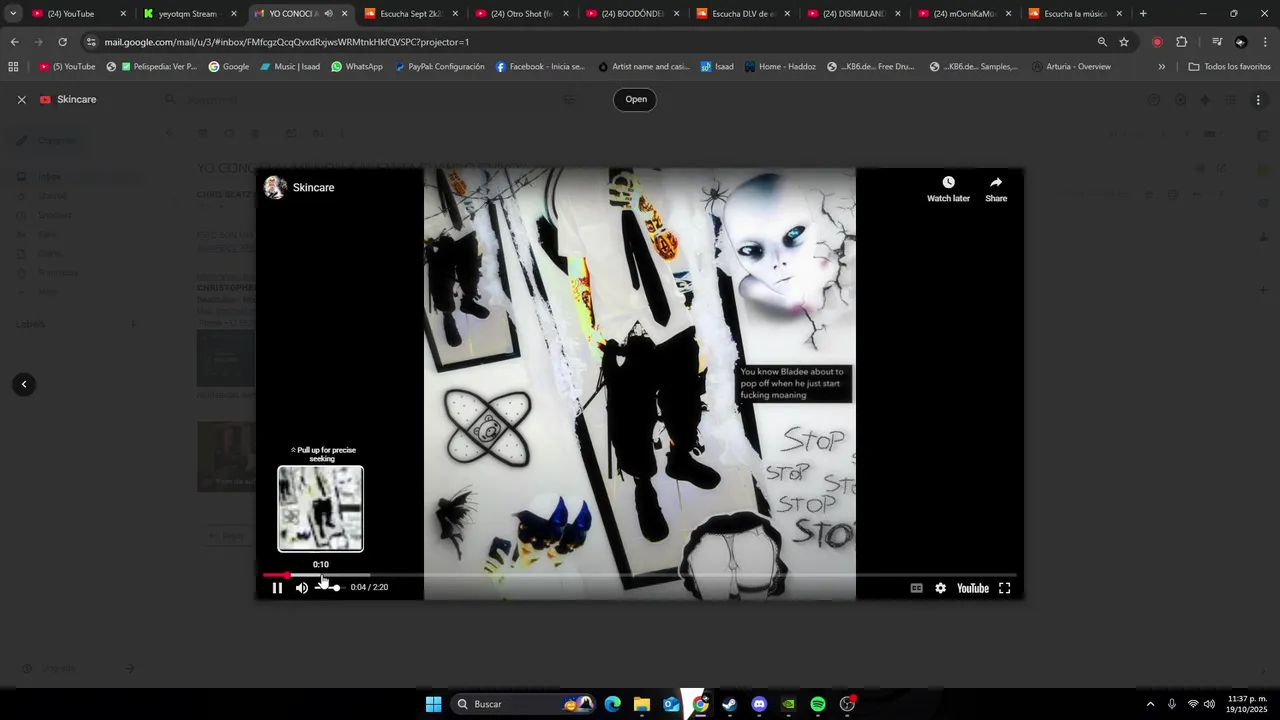Switch to the (24) YouTube tab
Screen dimensions: 1280x720
(x=78, y=14)
